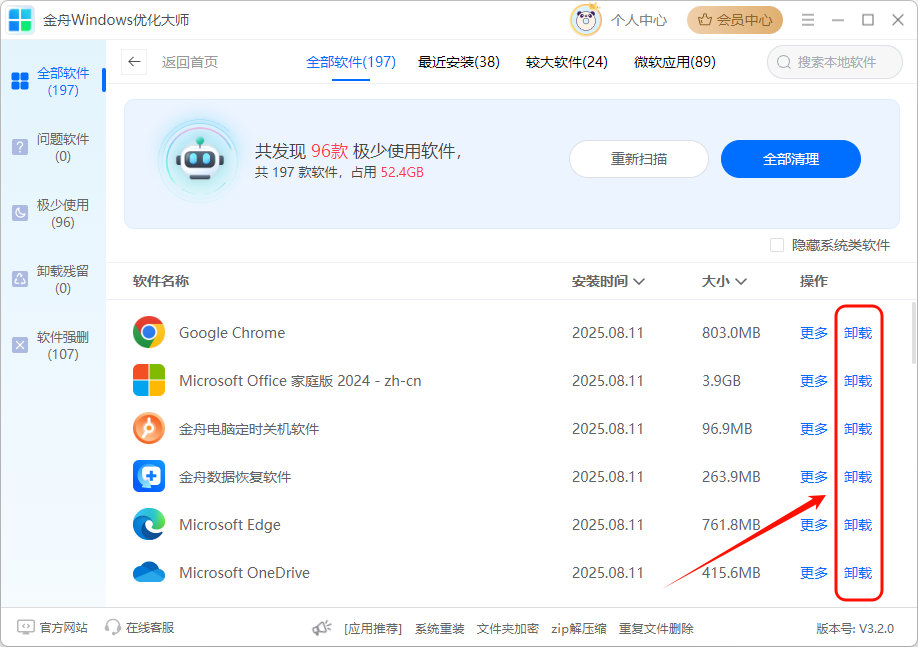
Task: Click 卸载 for Google Chrome
Action: pos(858,333)
